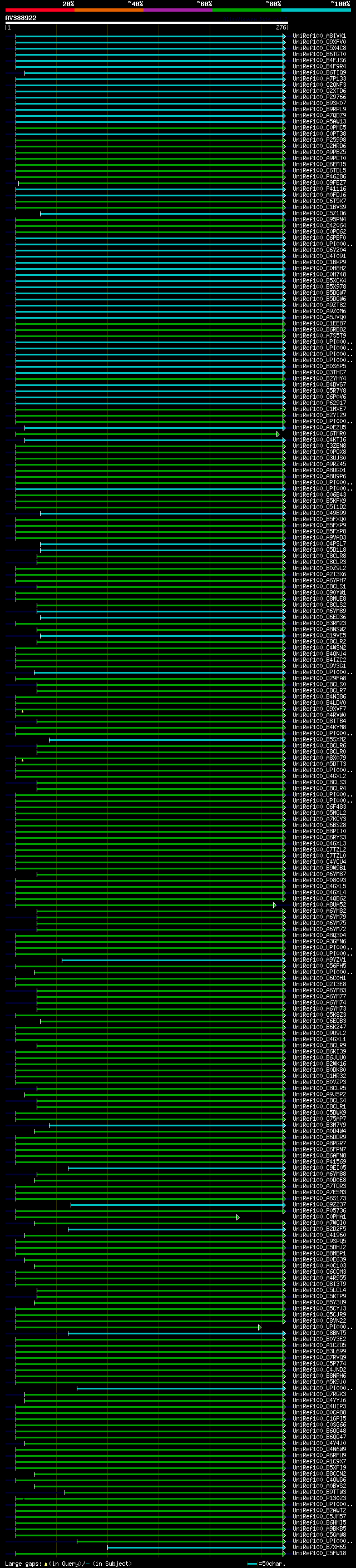Screen dimensions: 356x1568
Task: Select hit UniRef100_C3ZEN8
Action: pos(319,446)
